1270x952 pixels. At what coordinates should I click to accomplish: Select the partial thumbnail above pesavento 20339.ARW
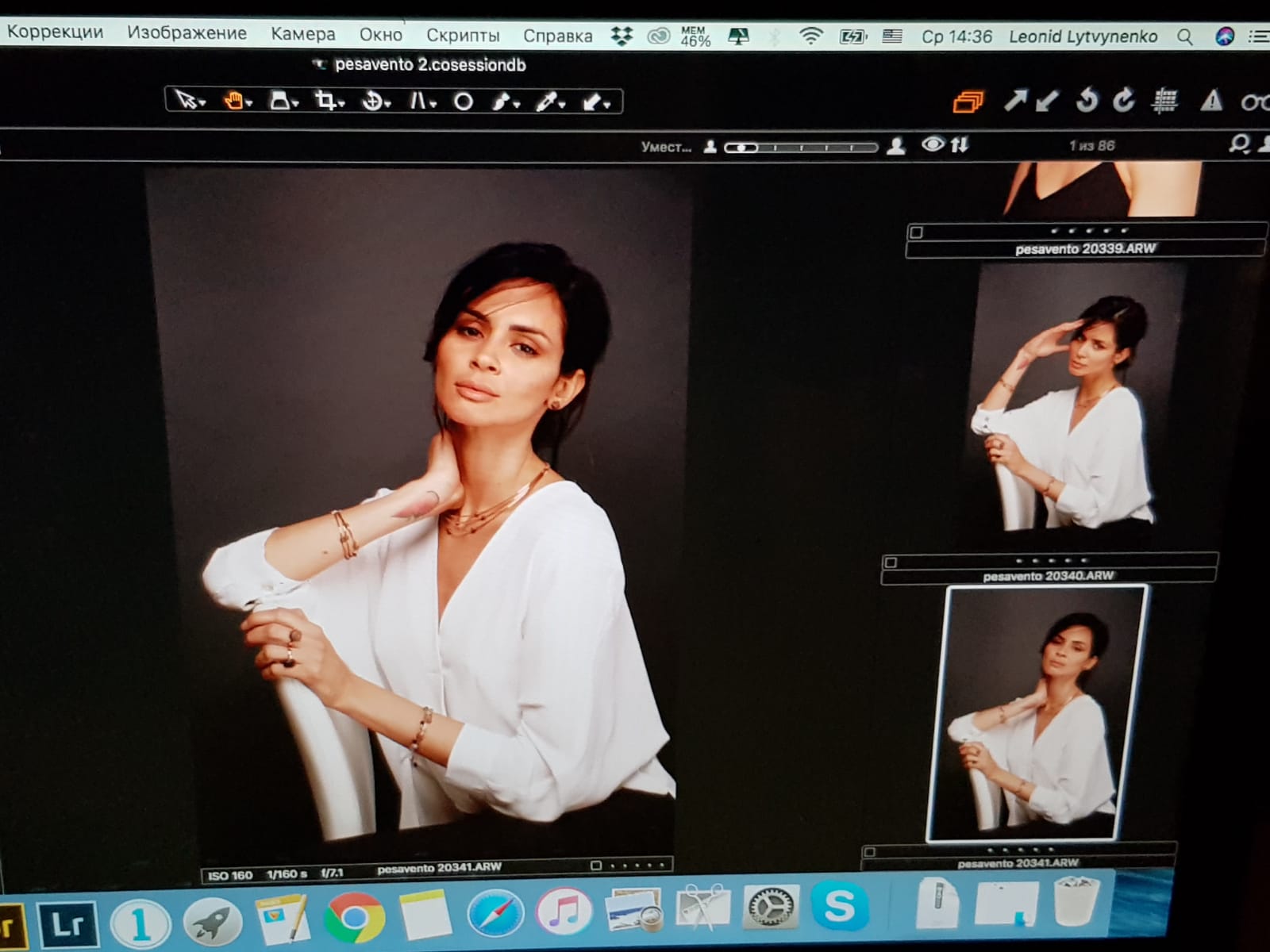[x=1103, y=189]
